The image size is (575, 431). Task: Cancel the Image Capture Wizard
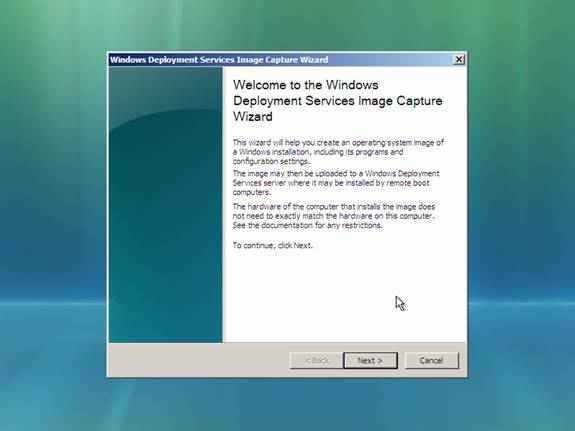click(x=432, y=361)
